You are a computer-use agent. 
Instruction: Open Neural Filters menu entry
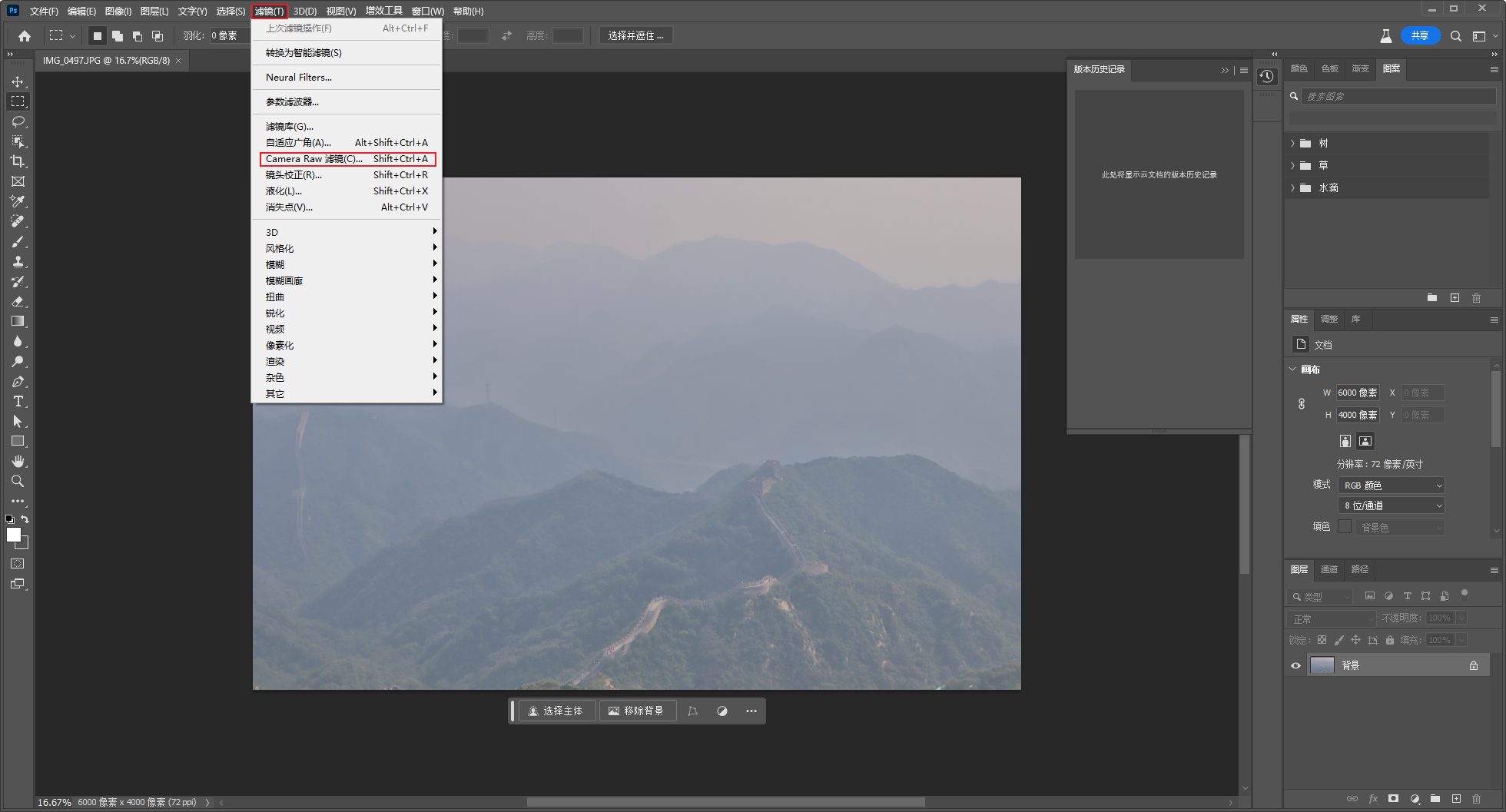(347, 78)
